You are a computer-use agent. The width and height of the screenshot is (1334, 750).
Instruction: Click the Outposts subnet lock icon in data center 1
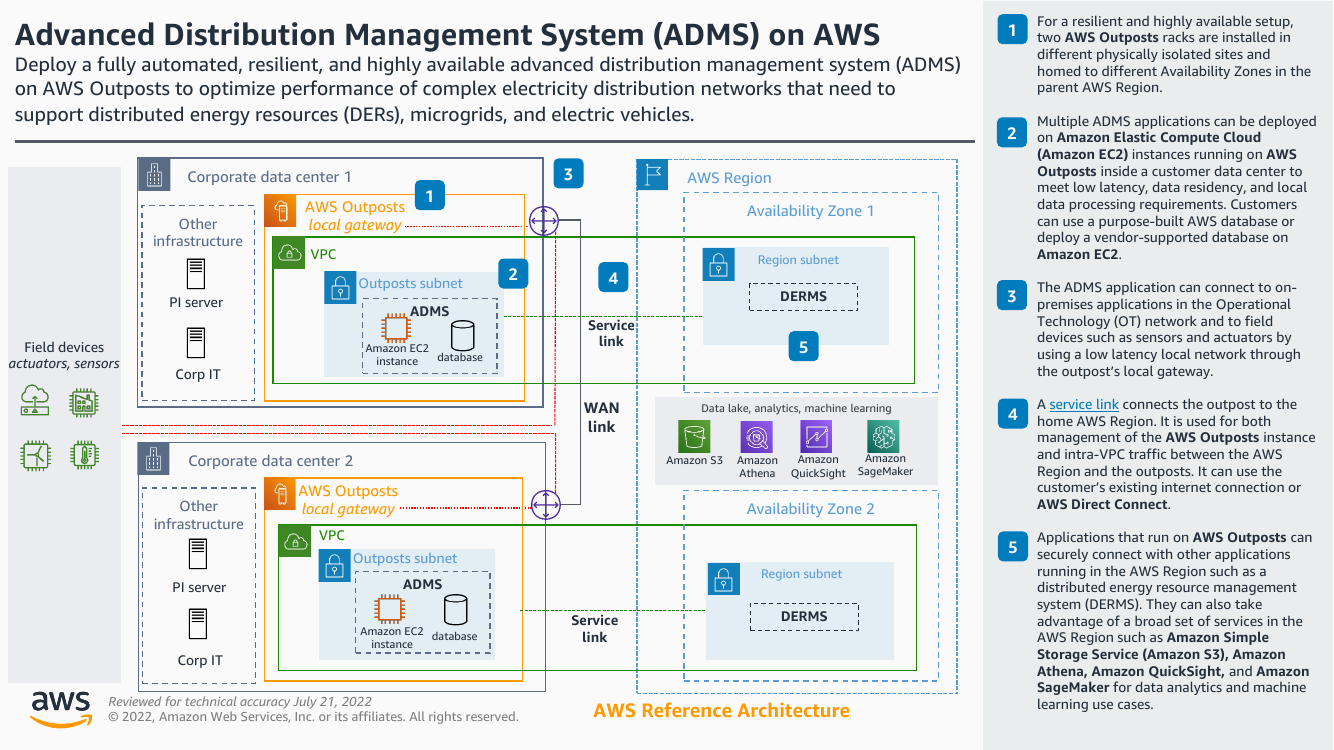(x=340, y=288)
